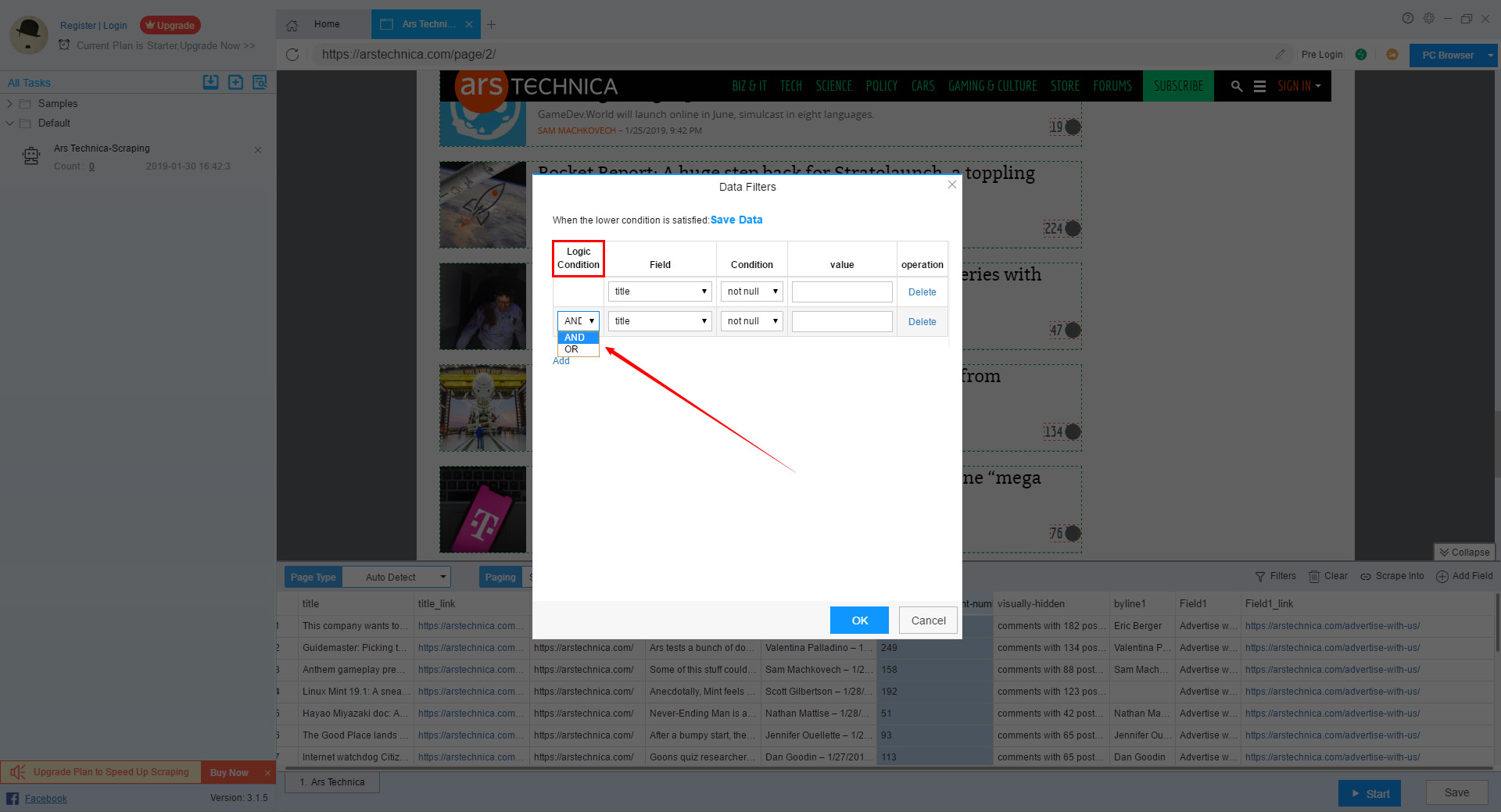This screenshot has height=812, width=1501.
Task: Cancel the Data Filters dialog
Action: pyautogui.click(x=928, y=620)
